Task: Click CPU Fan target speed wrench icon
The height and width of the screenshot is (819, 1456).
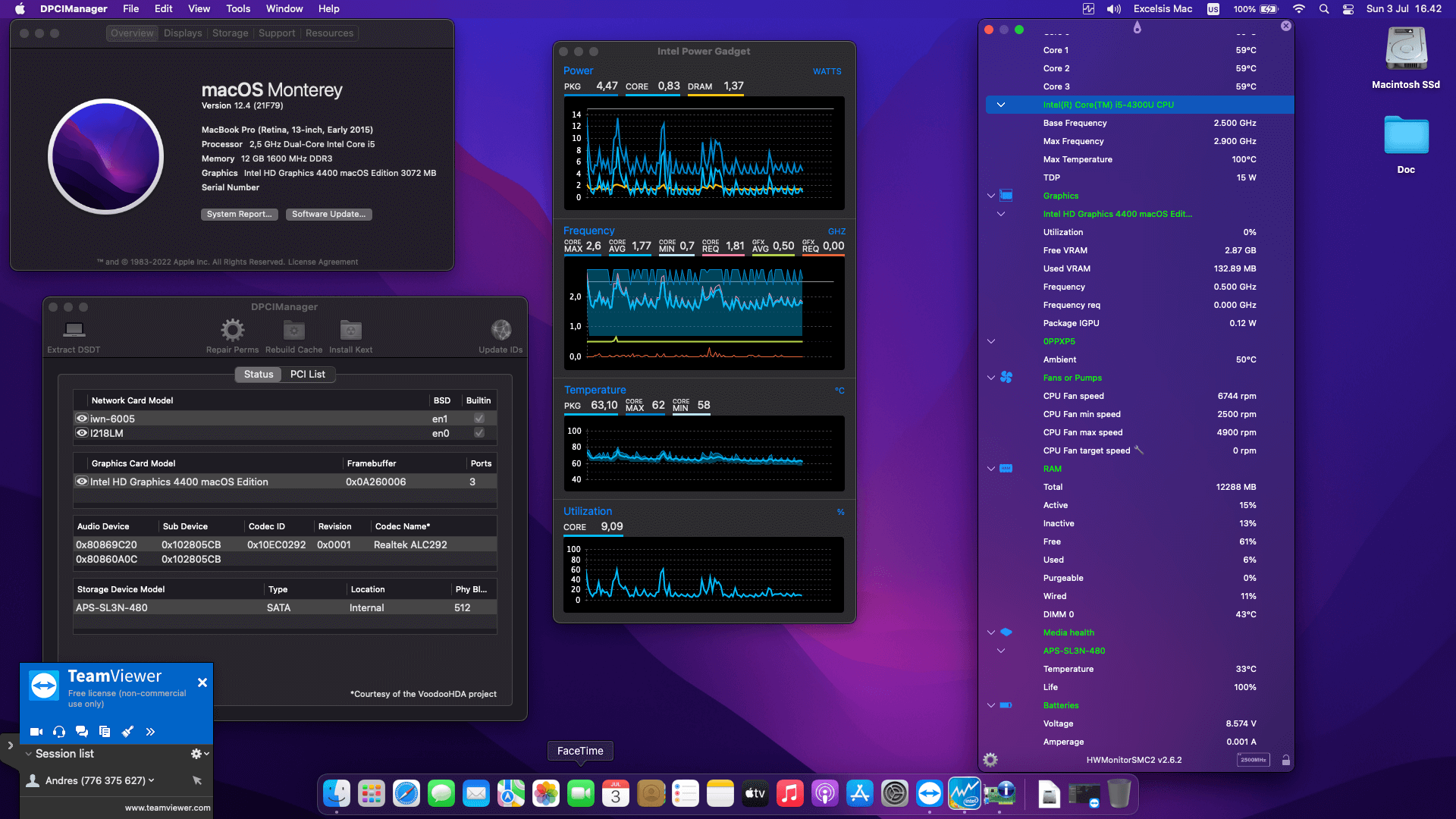Action: pyautogui.click(x=1139, y=450)
